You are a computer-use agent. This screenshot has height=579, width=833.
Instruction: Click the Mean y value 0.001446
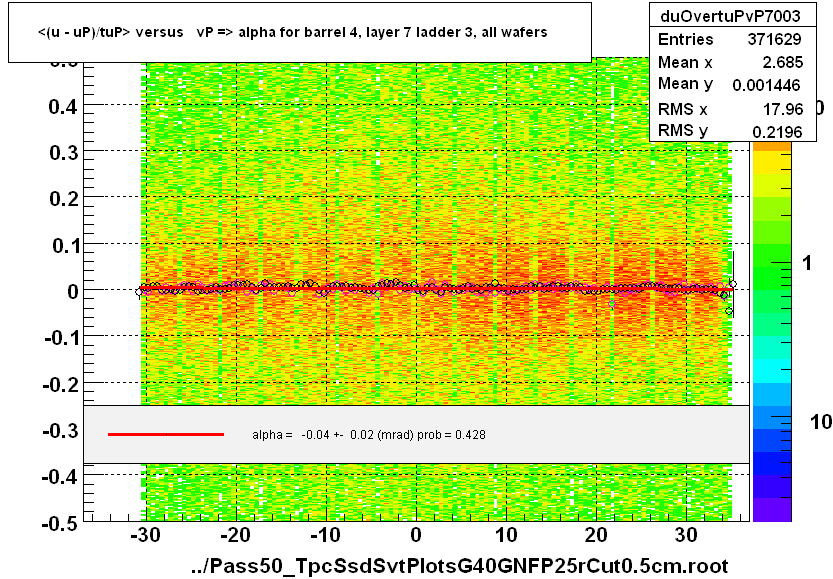point(766,85)
